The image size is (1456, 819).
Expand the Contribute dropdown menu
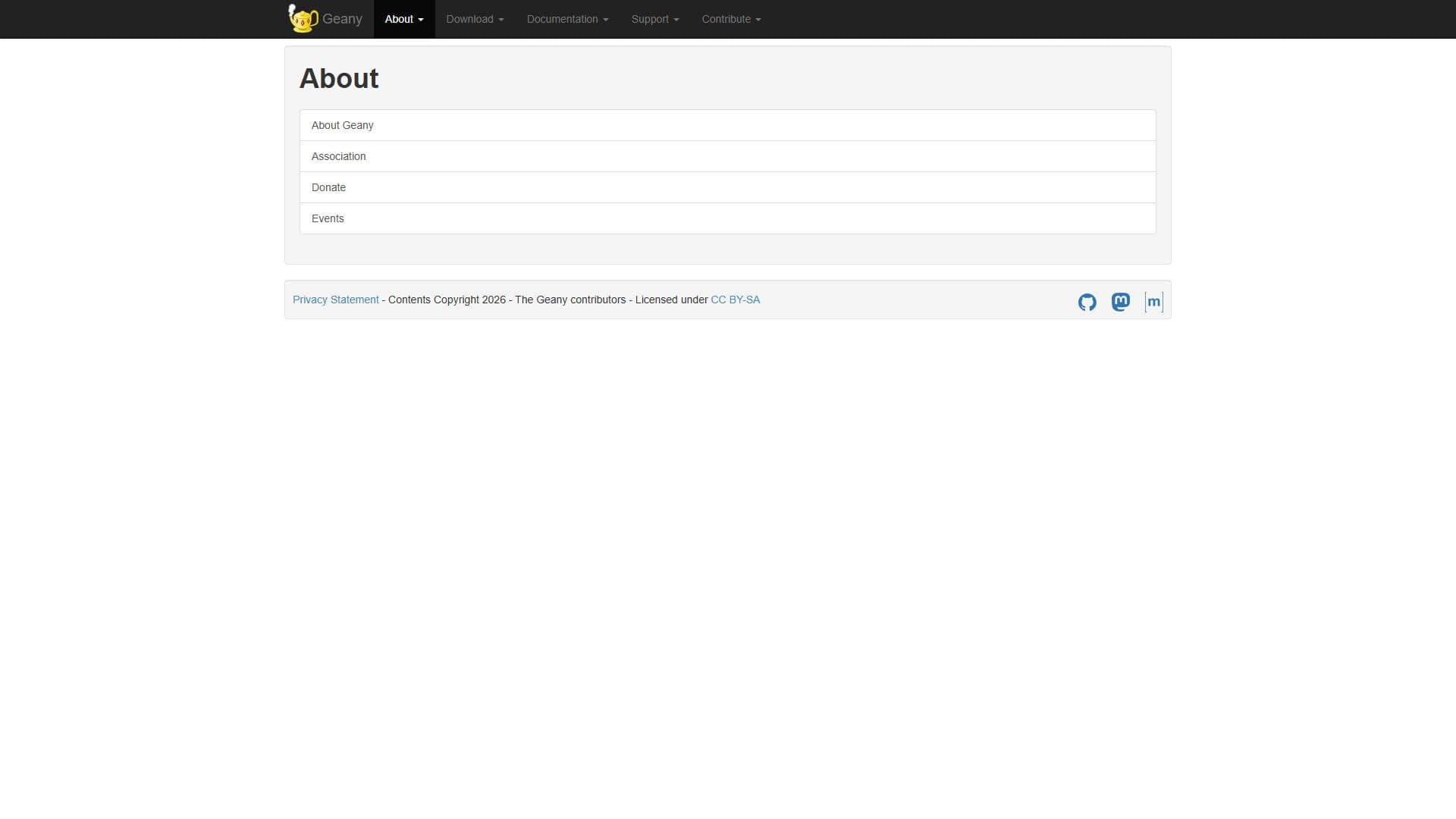click(731, 19)
